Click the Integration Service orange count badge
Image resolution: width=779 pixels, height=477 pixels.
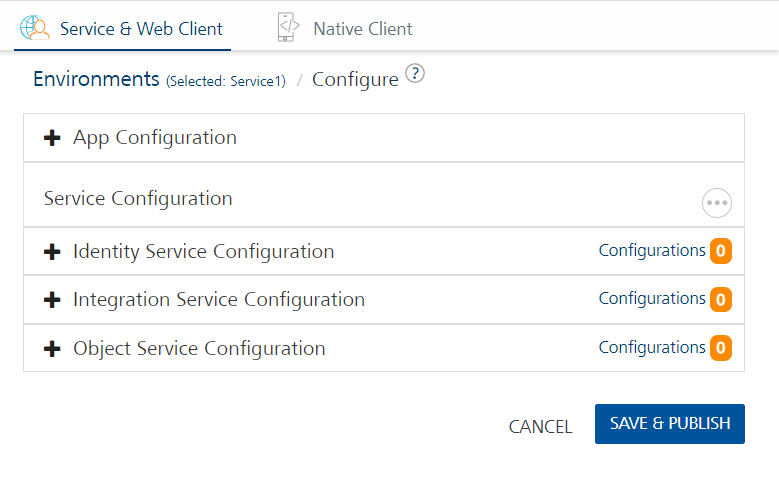(720, 299)
